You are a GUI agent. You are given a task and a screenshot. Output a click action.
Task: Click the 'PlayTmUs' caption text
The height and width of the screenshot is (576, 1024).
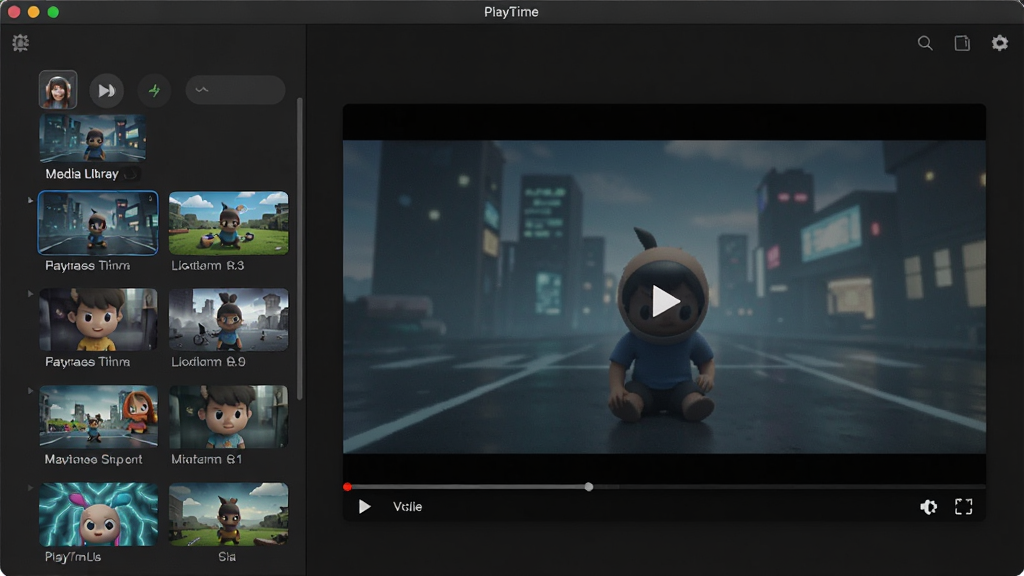[x=72, y=557]
